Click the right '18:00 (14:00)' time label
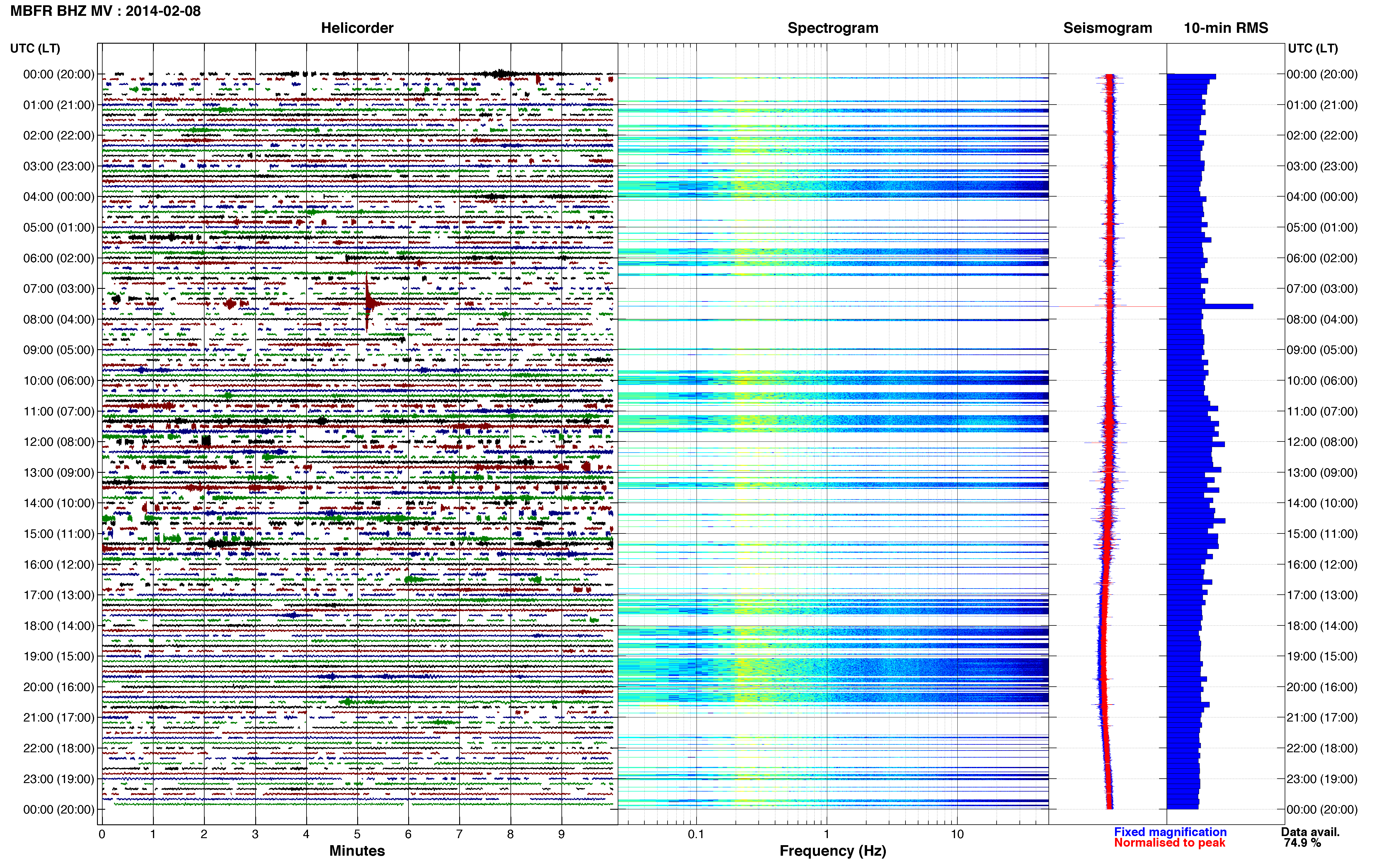 click(x=1322, y=626)
